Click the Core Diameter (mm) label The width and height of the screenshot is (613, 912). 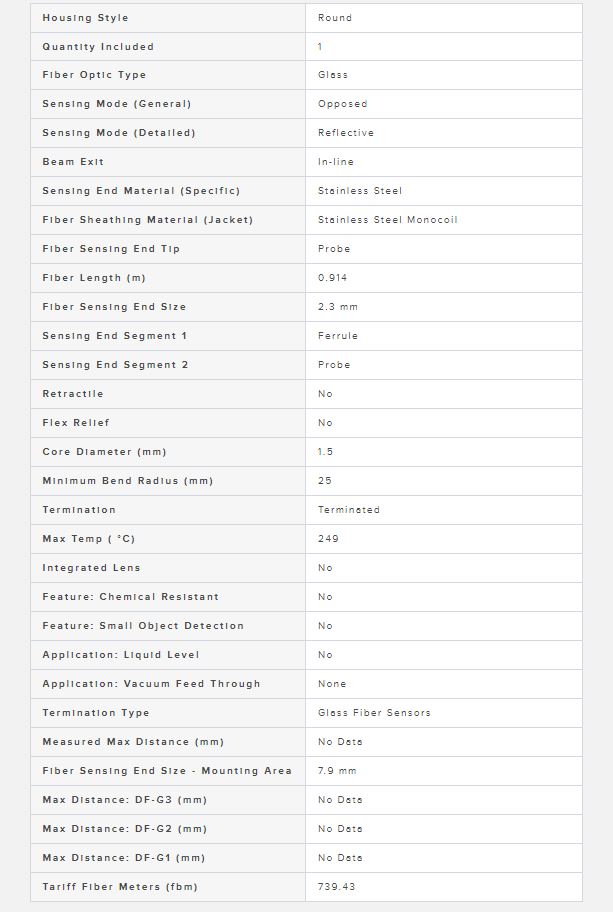pos(104,452)
